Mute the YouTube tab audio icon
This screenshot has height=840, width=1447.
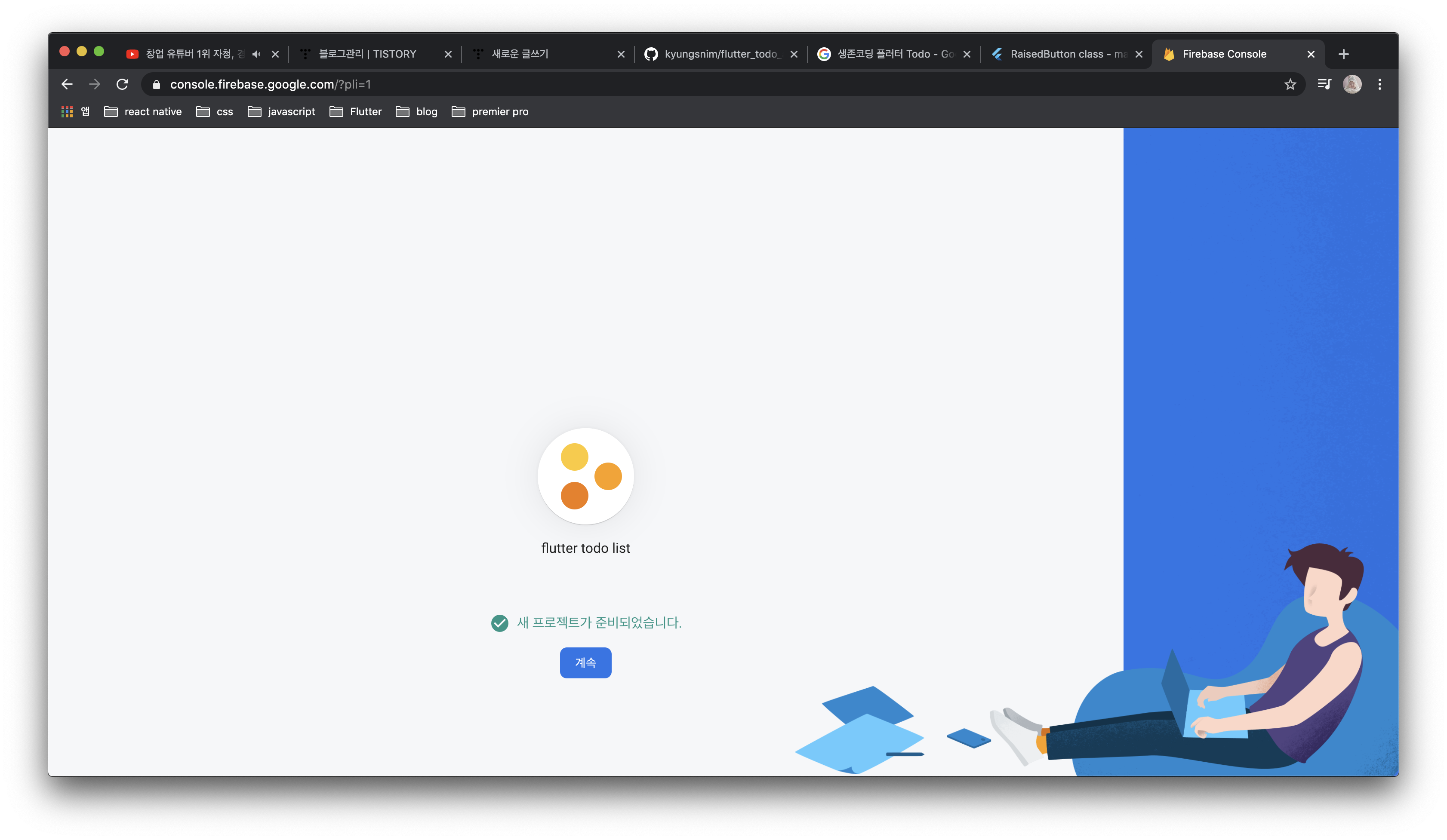pyautogui.click(x=256, y=54)
